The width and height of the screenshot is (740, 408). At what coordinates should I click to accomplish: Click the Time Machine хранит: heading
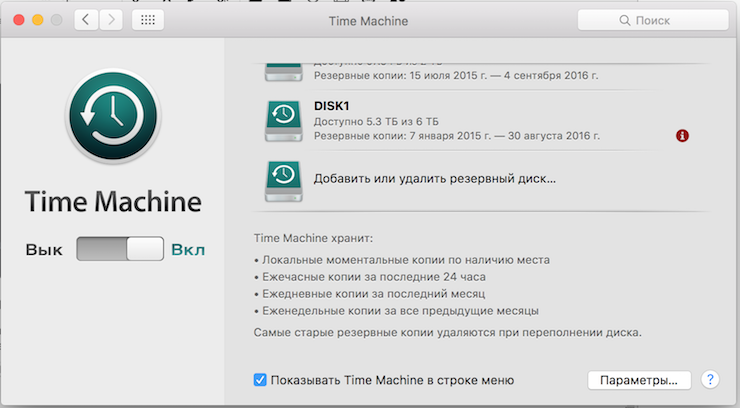(x=313, y=238)
